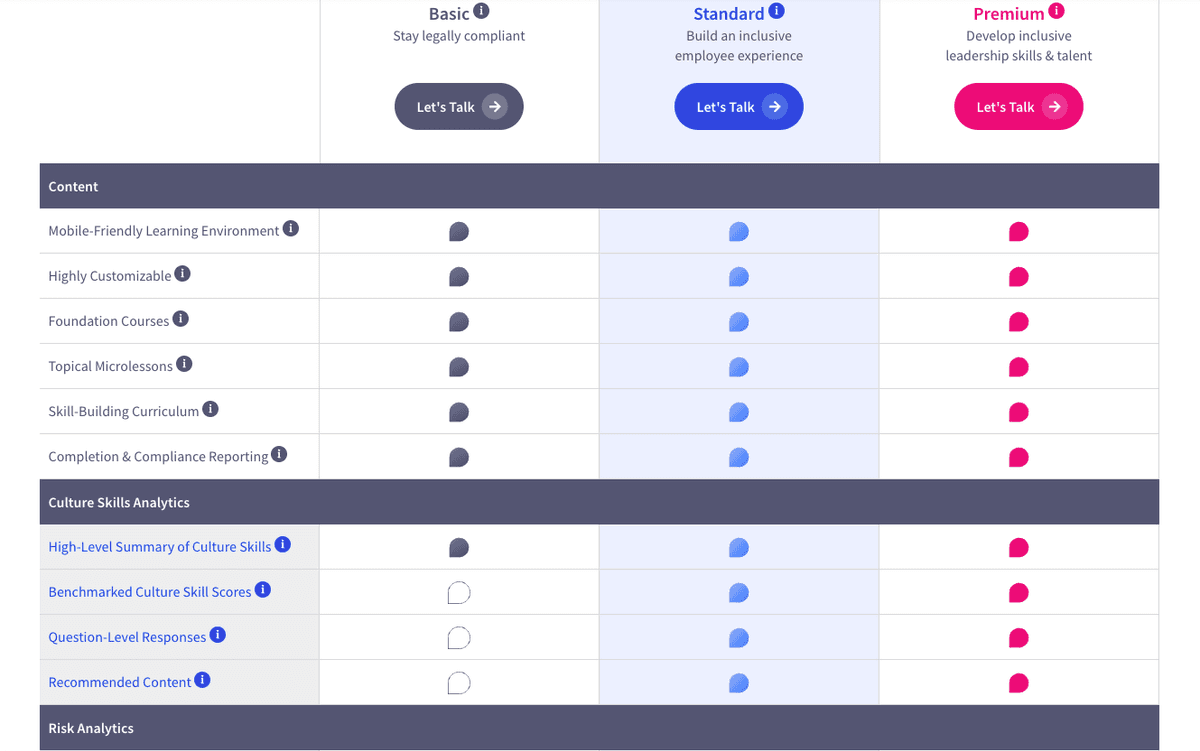Click the info icon next to Premium
Image resolution: width=1200 pixels, height=751 pixels.
(1057, 12)
